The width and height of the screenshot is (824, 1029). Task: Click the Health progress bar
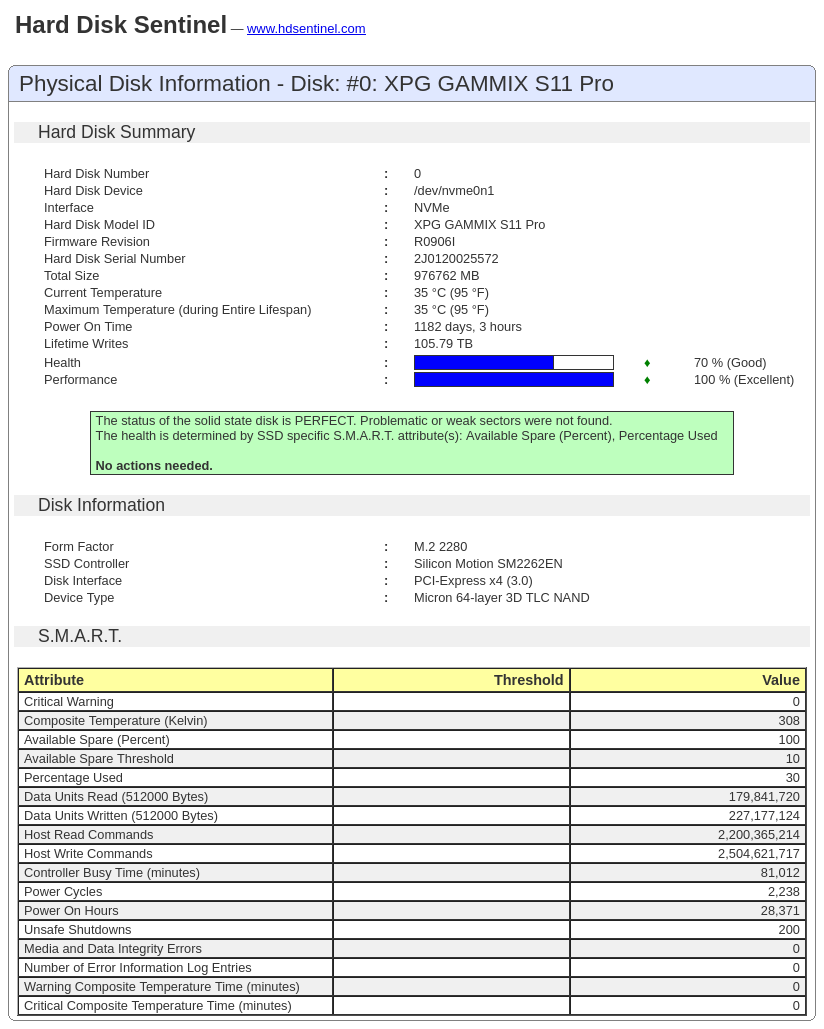tap(514, 362)
